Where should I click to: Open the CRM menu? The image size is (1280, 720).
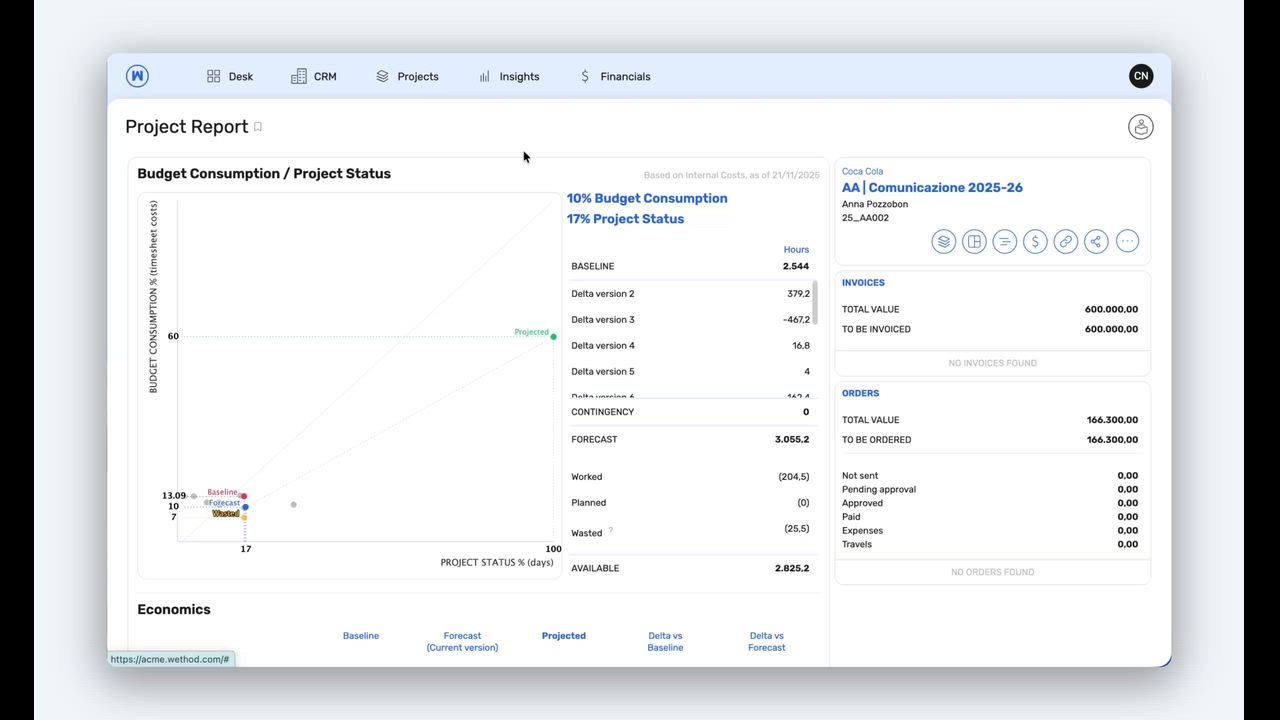tap(314, 76)
